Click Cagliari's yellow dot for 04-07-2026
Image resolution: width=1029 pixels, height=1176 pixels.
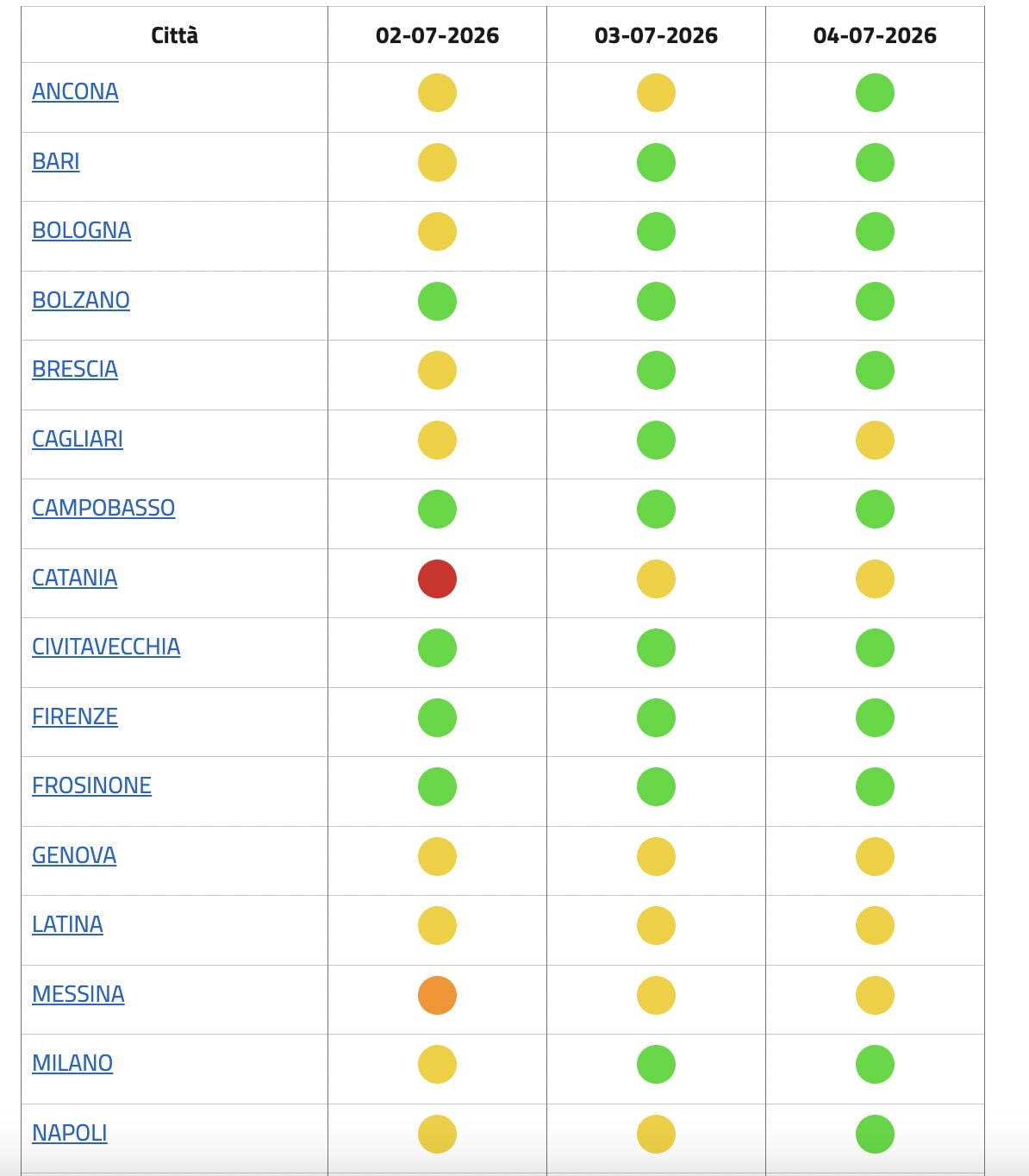(875, 440)
